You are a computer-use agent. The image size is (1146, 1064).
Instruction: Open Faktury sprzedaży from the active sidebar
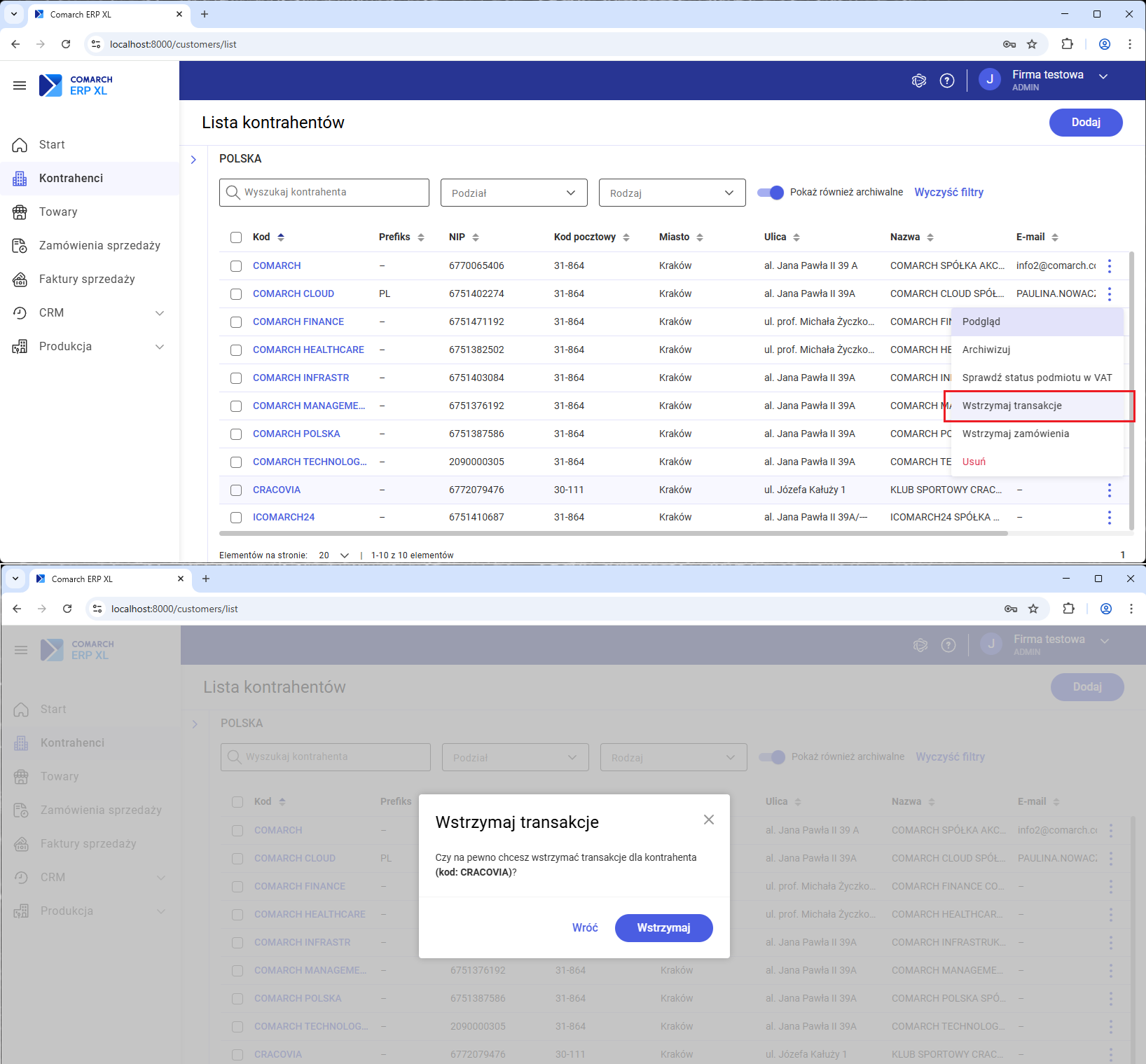click(x=86, y=279)
